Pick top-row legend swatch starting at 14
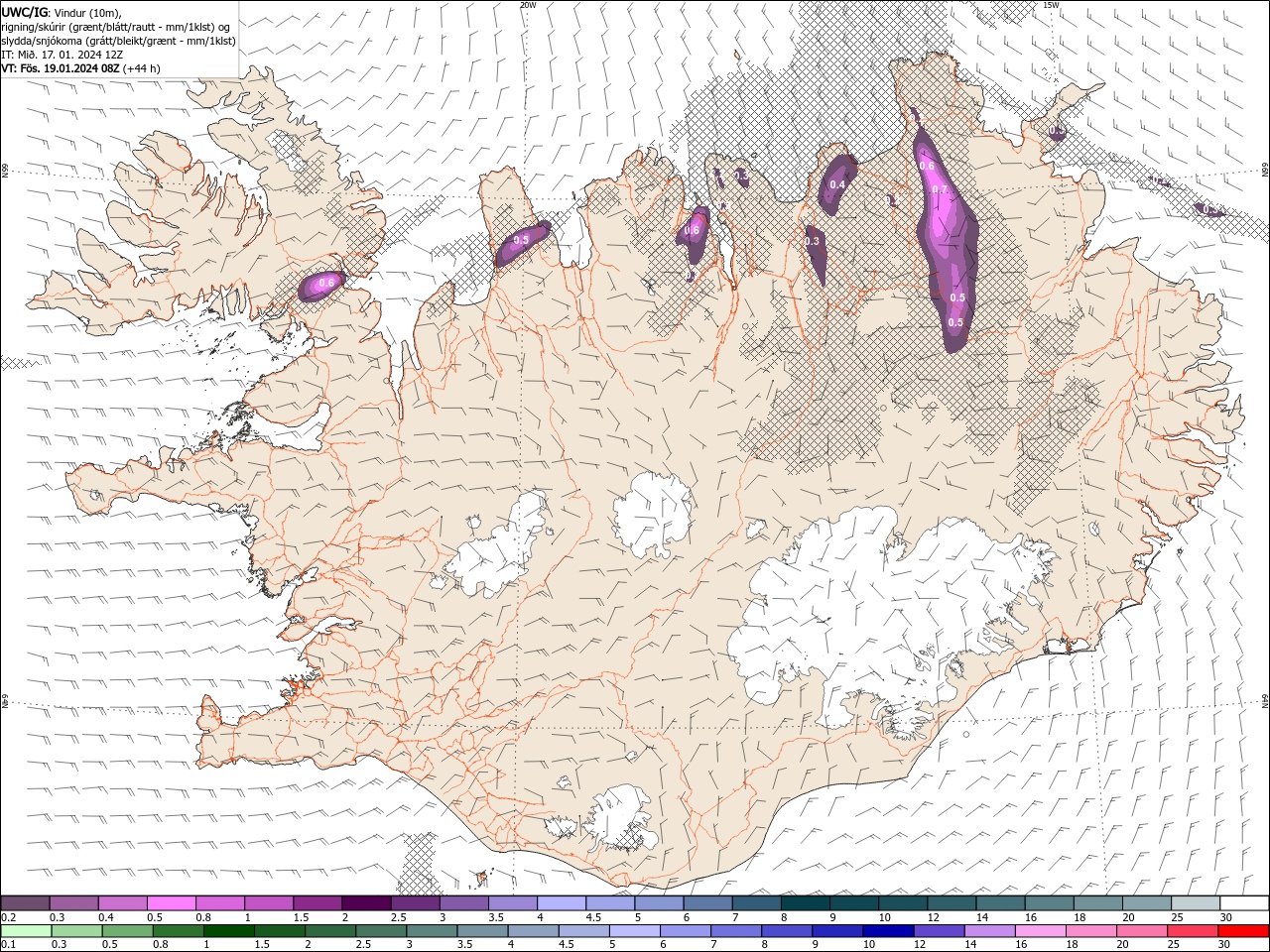This screenshot has width=1270, height=952. pyautogui.click(x=999, y=903)
